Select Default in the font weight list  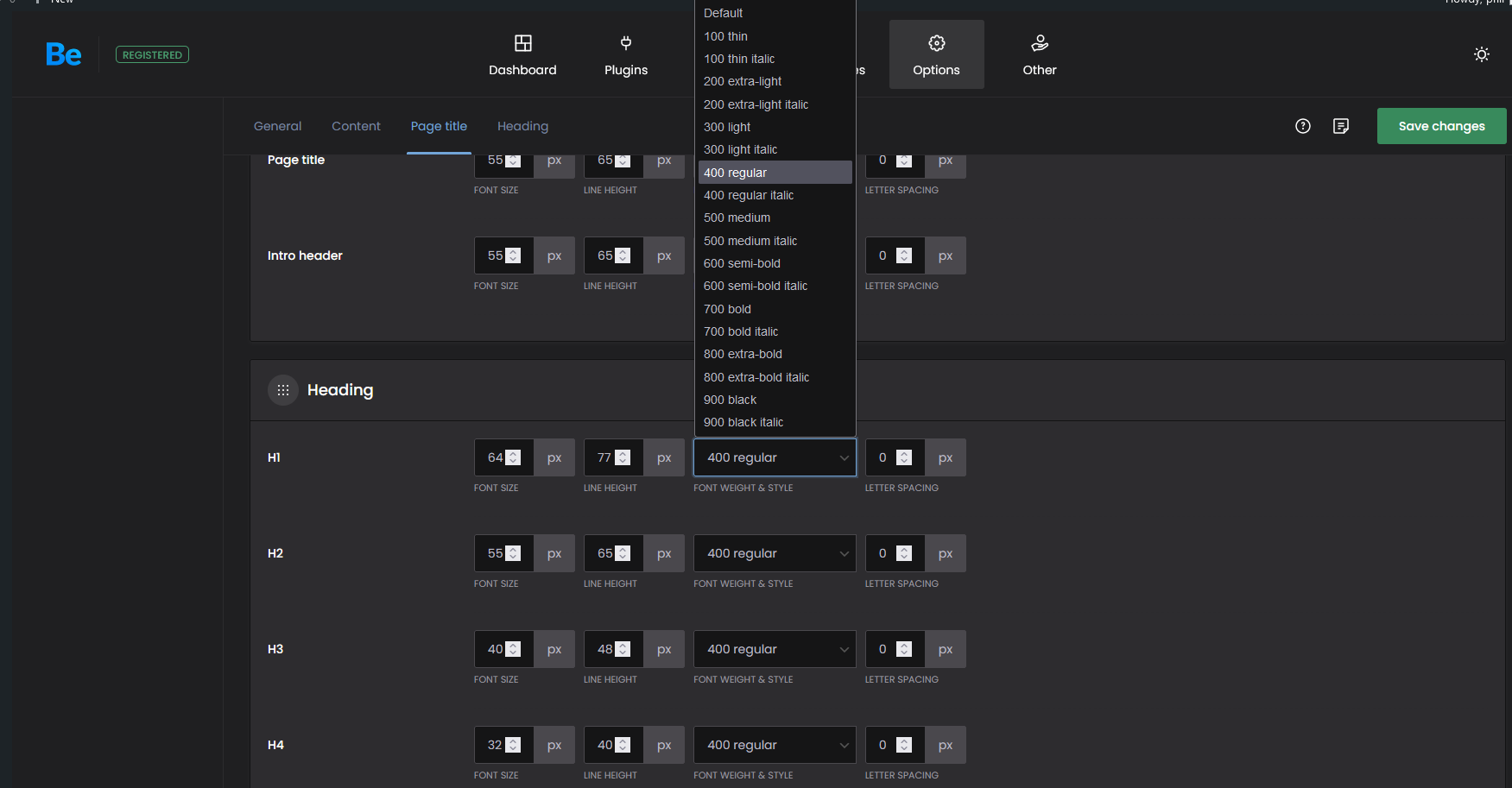coord(775,13)
